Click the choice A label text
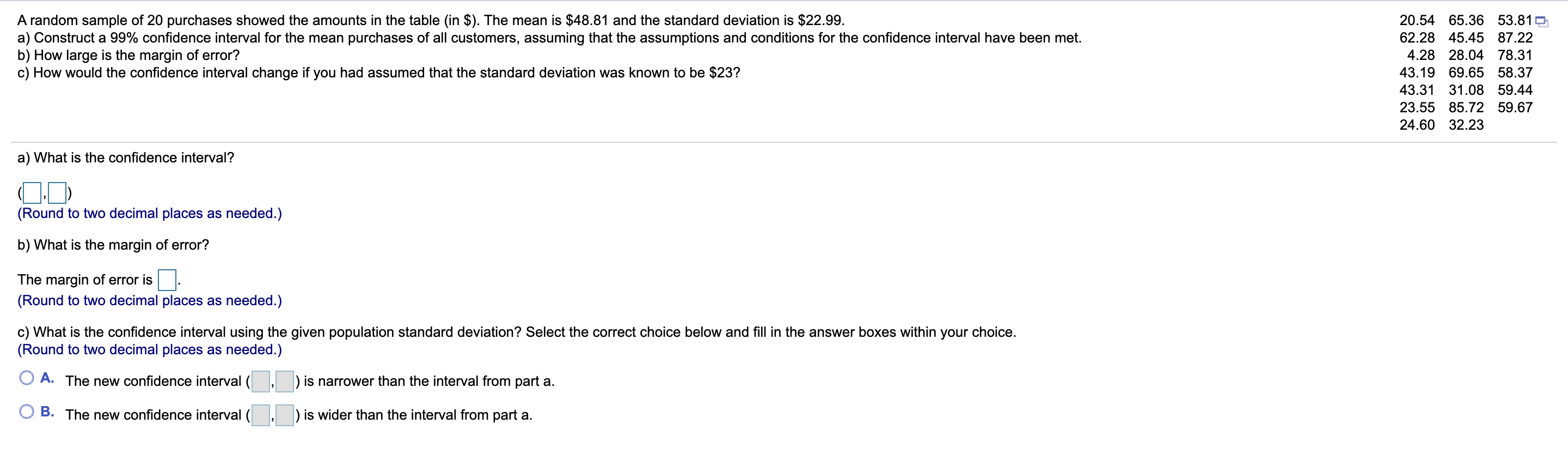The width and height of the screenshot is (1568, 460). 47,378
